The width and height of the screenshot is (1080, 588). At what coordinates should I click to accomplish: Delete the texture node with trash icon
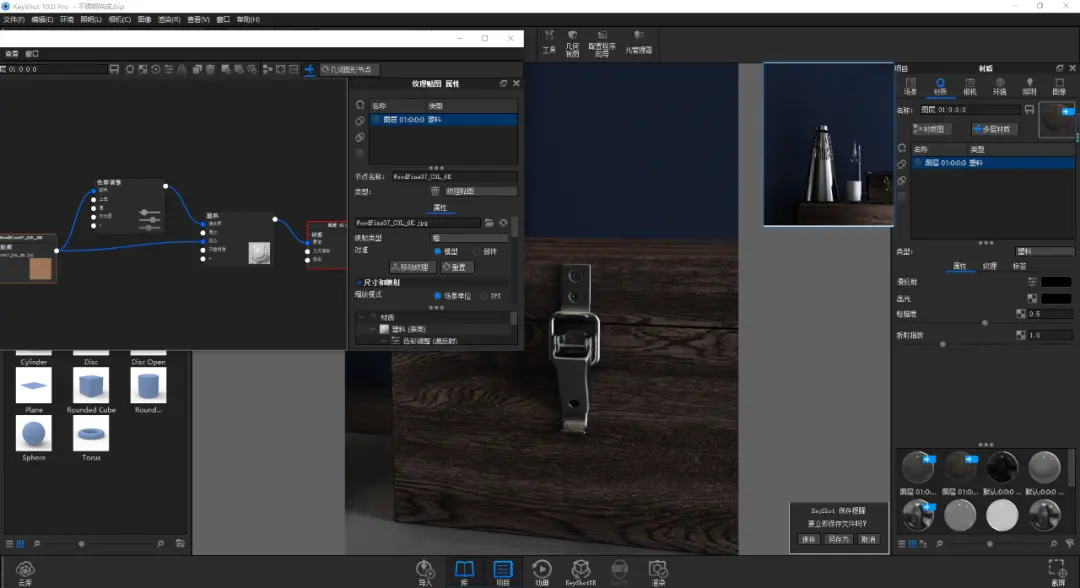click(435, 190)
